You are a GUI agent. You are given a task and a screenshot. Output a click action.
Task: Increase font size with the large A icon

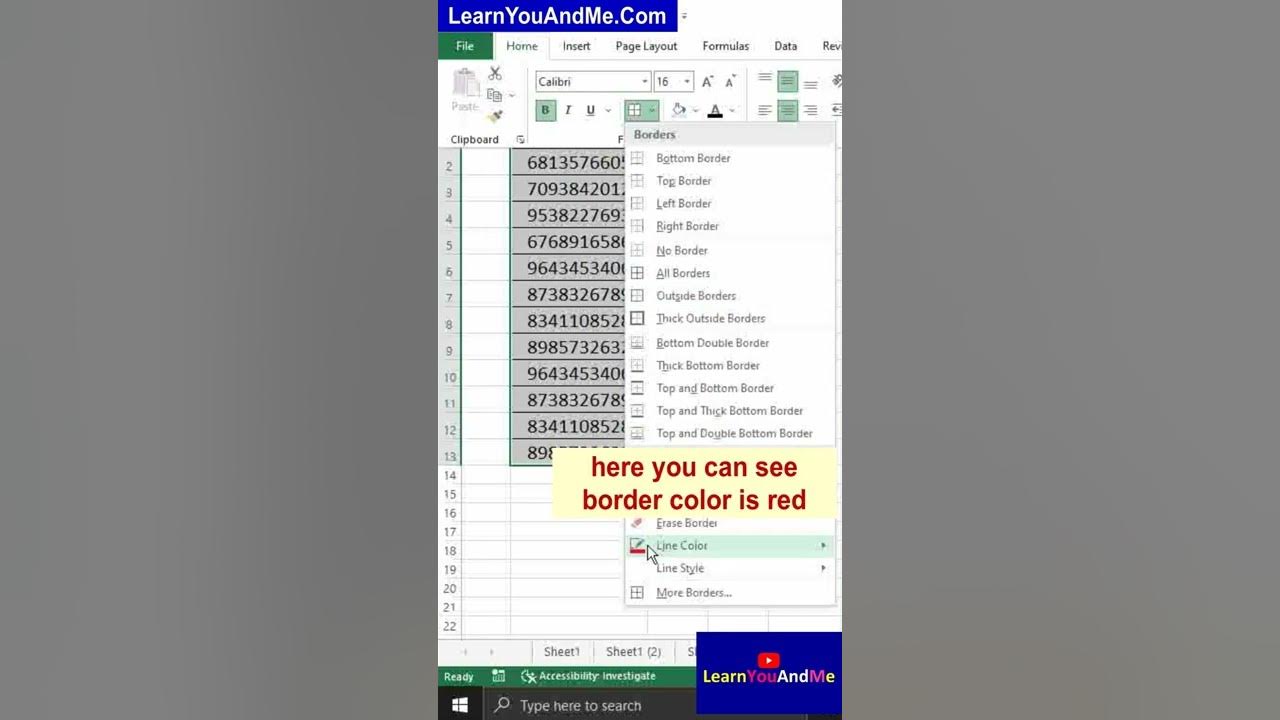tap(708, 82)
